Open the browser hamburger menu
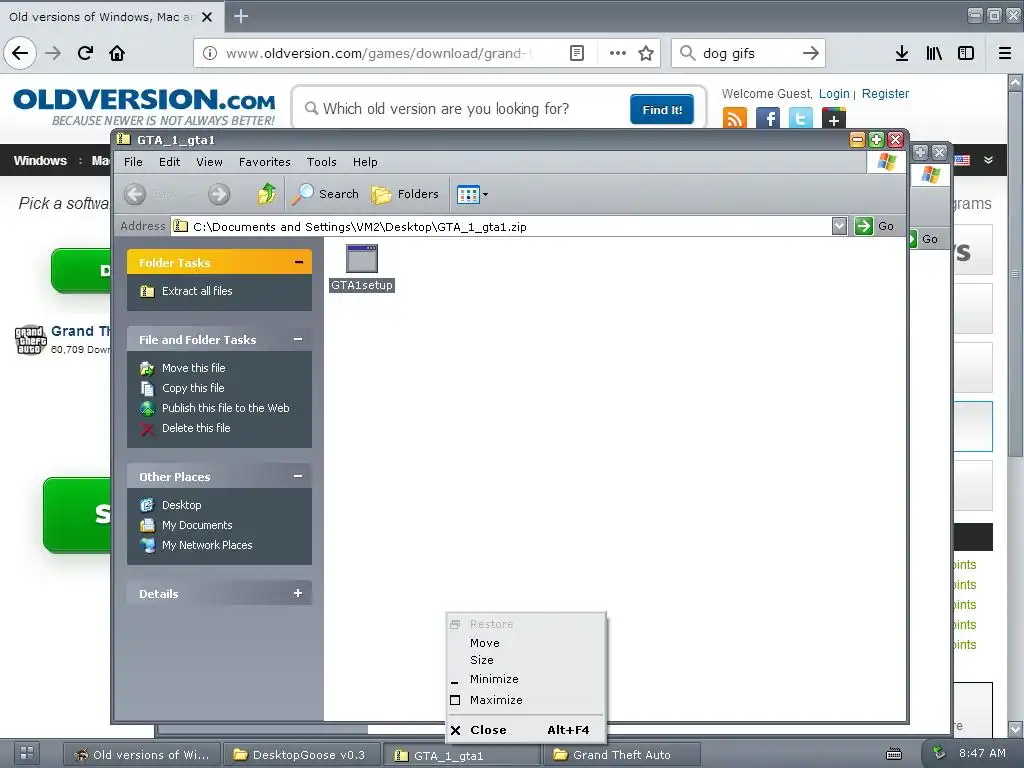 pos(1005,53)
